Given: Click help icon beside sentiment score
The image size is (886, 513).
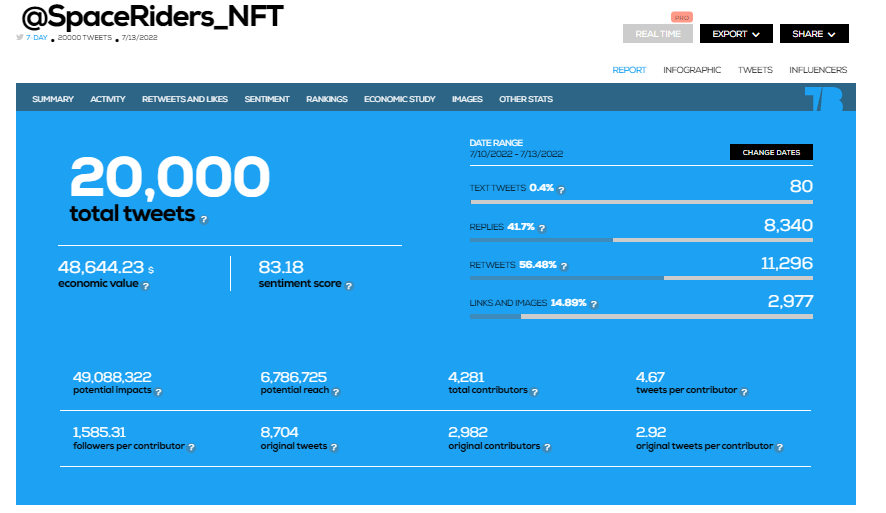Looking at the screenshot, I should point(349,286).
